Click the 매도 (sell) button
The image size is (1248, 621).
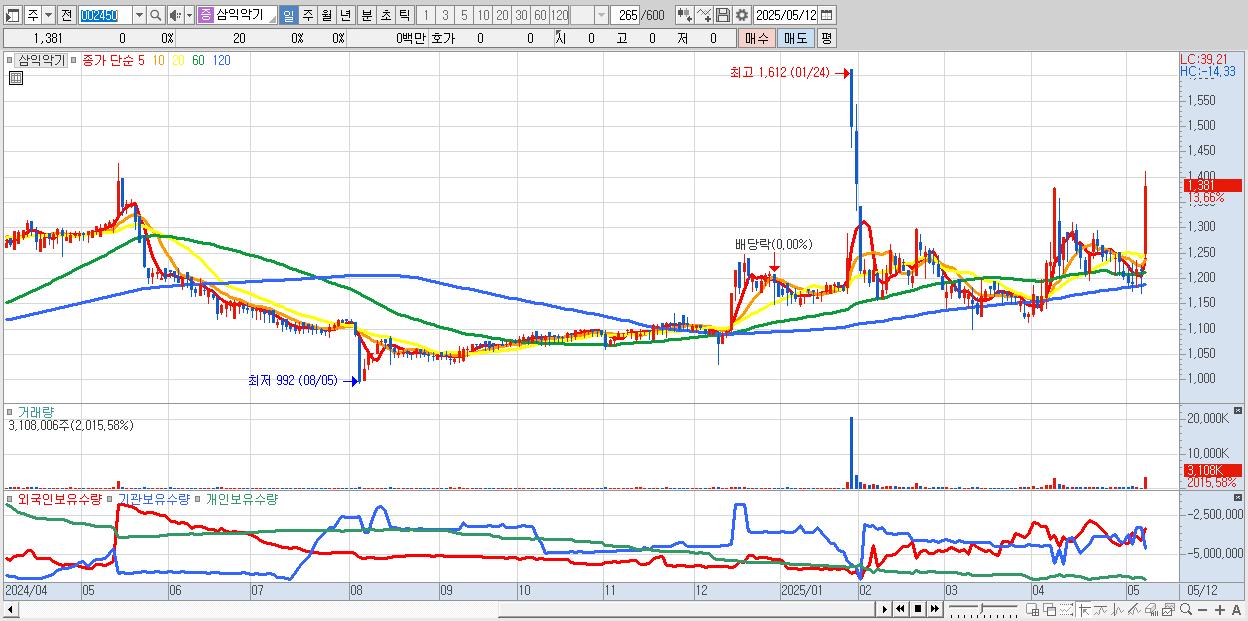coord(796,38)
